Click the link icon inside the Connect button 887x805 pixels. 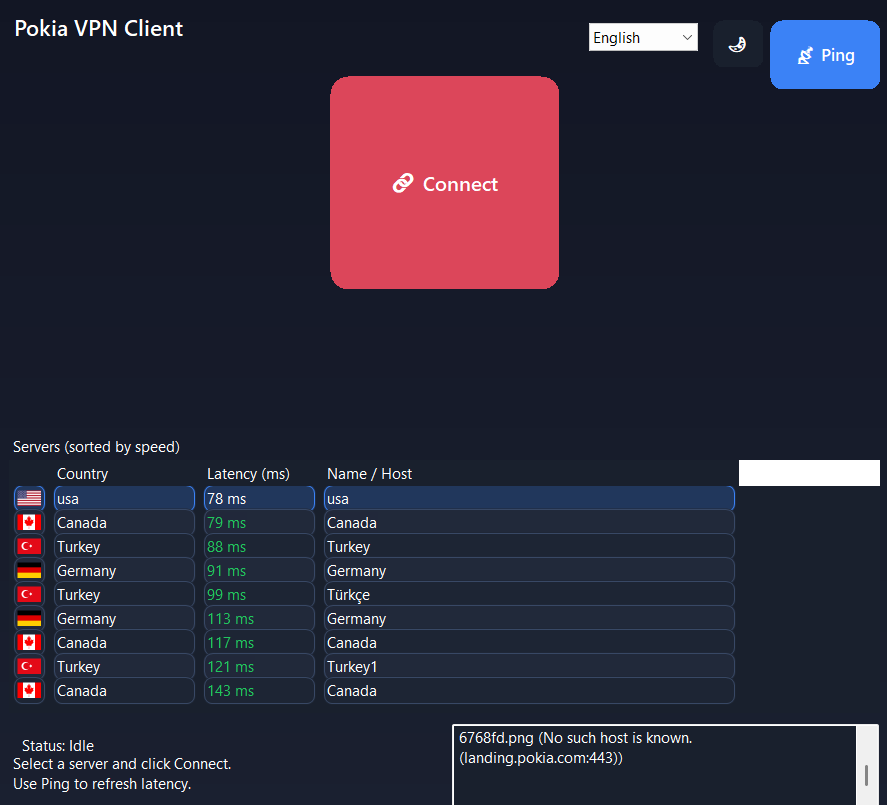(x=403, y=183)
